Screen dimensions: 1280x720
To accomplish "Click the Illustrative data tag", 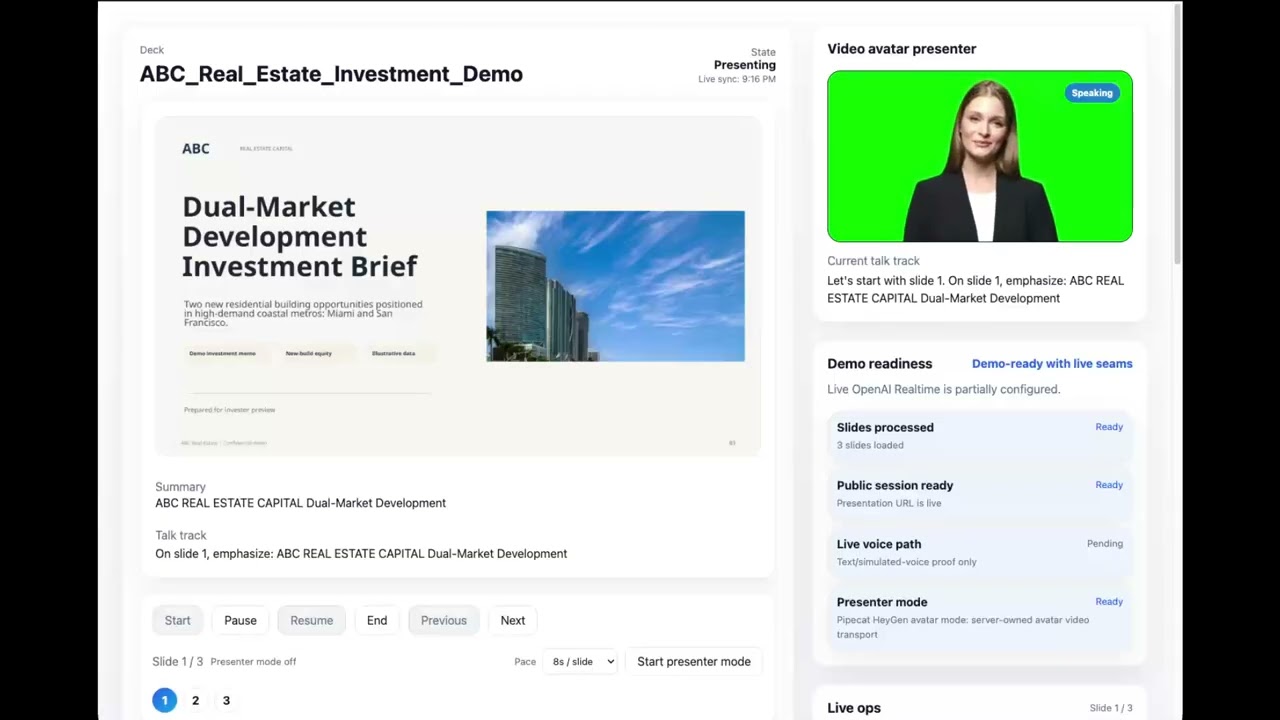I will tap(393, 353).
